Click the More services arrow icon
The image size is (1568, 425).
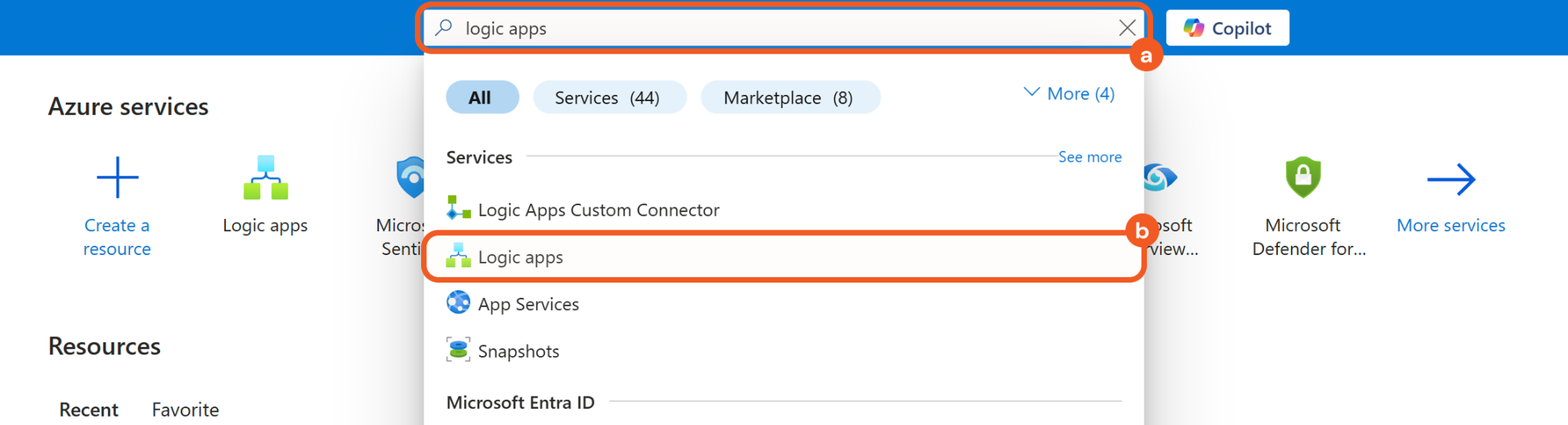tap(1451, 180)
